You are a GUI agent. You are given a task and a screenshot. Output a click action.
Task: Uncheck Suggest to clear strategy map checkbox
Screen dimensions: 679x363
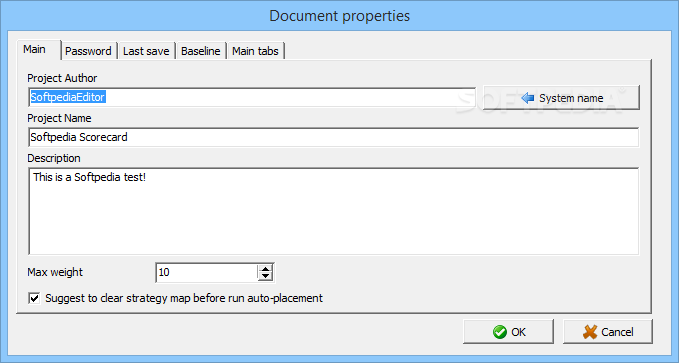click(34, 298)
